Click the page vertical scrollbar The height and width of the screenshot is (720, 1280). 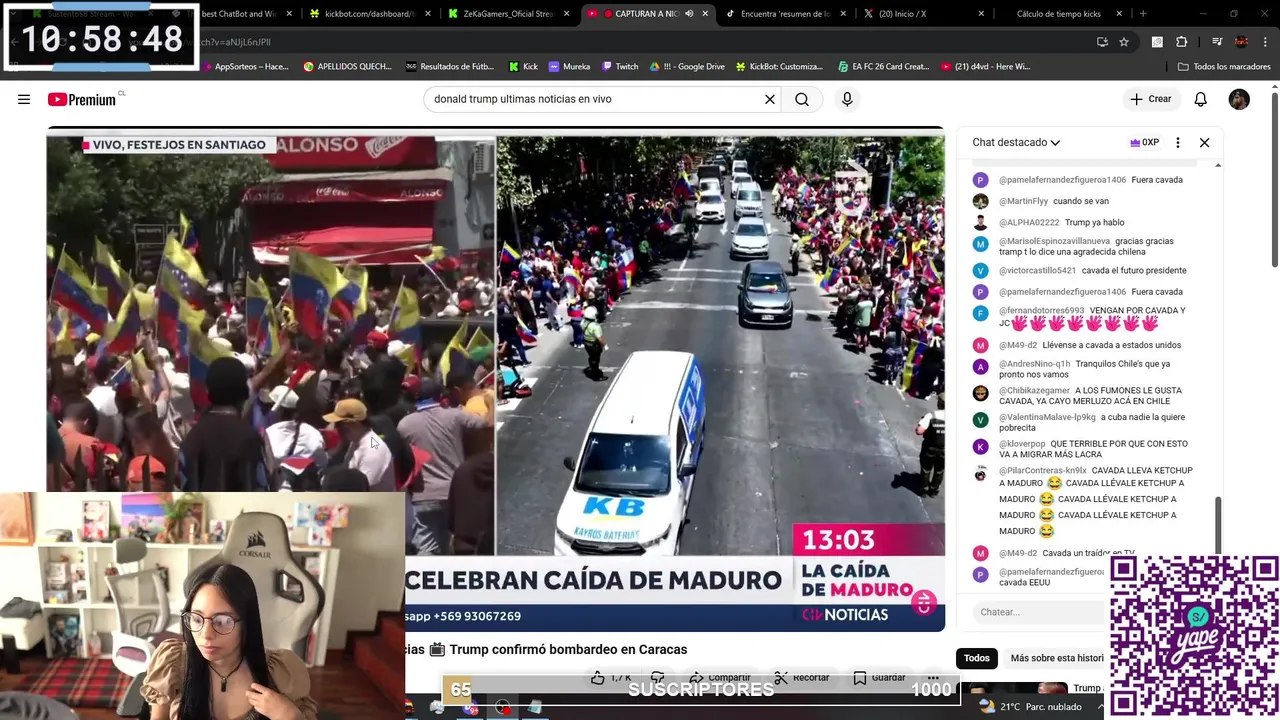point(1274,180)
